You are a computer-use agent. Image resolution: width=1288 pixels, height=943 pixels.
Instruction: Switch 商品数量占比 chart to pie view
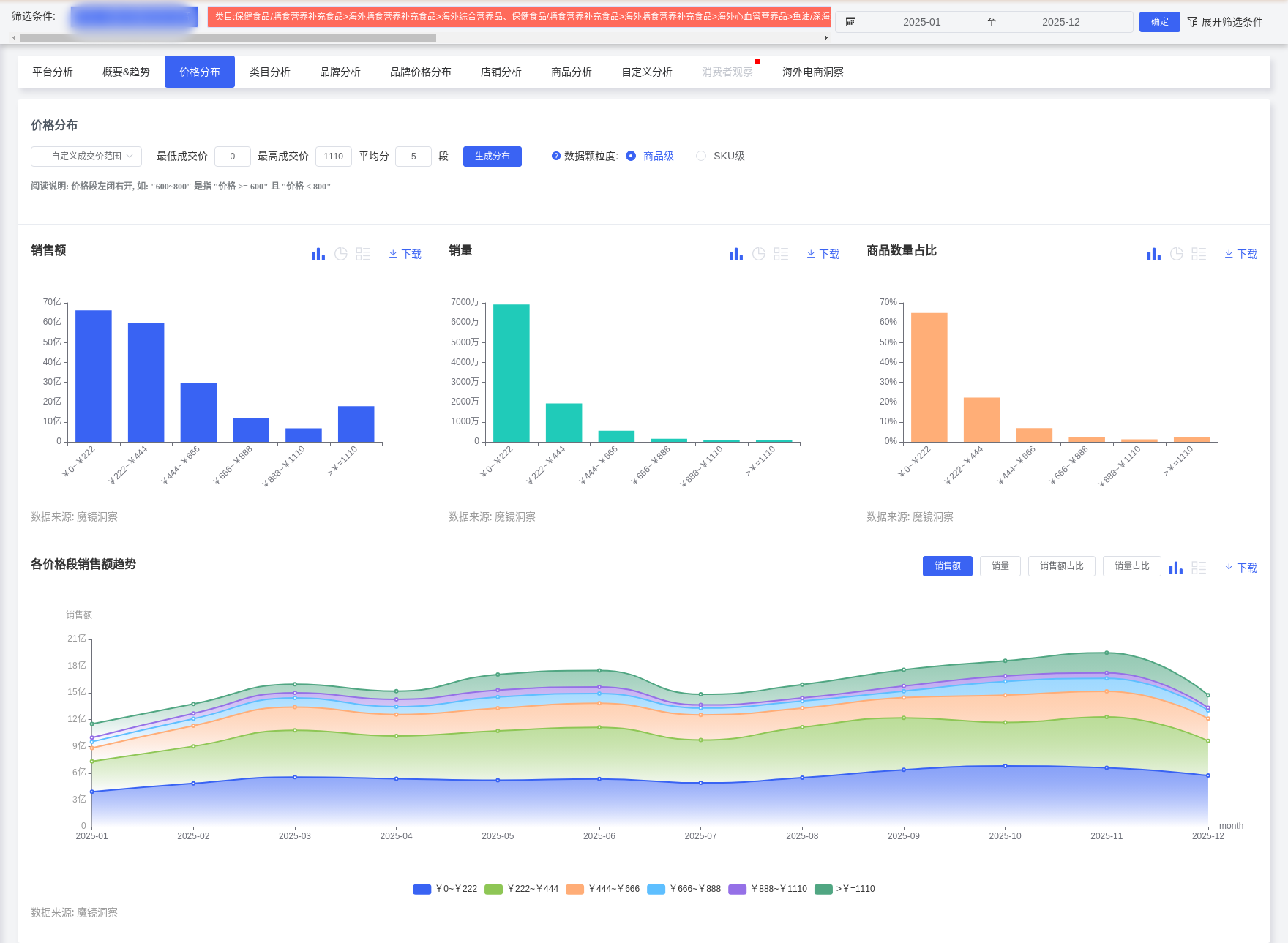(1177, 254)
